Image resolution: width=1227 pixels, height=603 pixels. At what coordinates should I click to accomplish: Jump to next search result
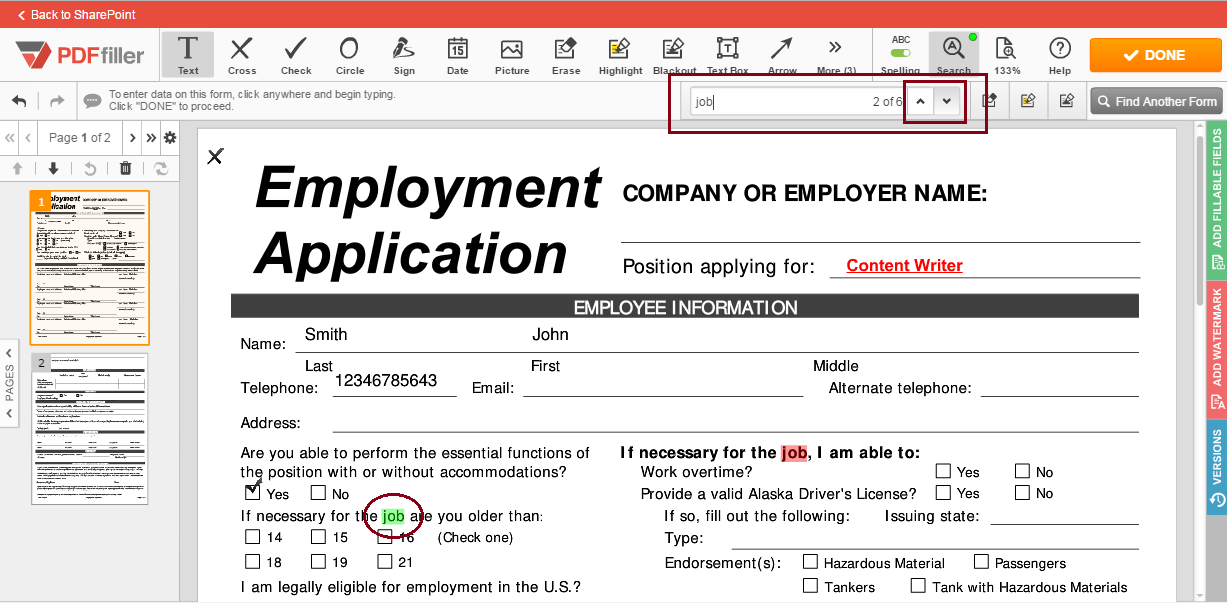pyautogui.click(x=947, y=101)
